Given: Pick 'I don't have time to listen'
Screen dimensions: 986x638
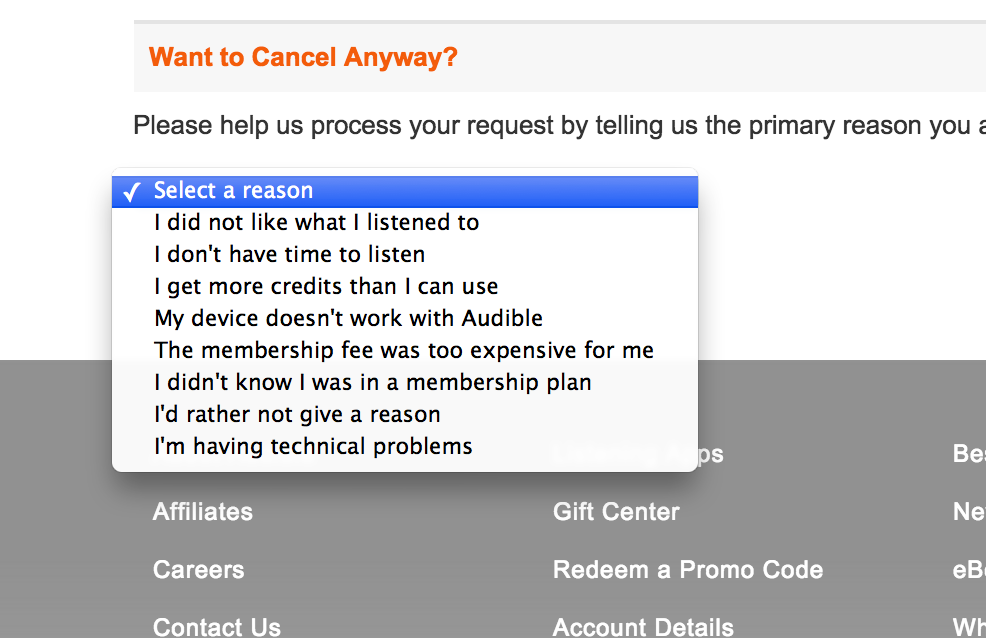Looking at the screenshot, I should (289, 254).
